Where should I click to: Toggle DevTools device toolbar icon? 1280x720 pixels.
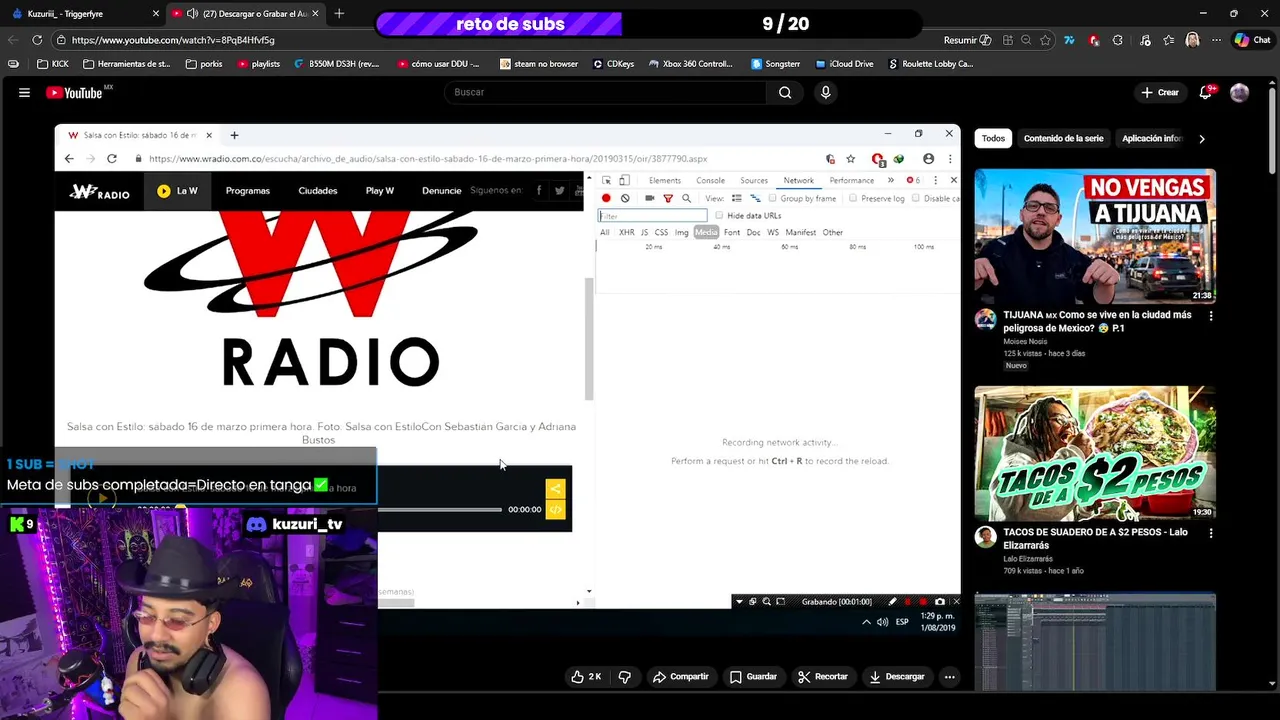click(624, 180)
